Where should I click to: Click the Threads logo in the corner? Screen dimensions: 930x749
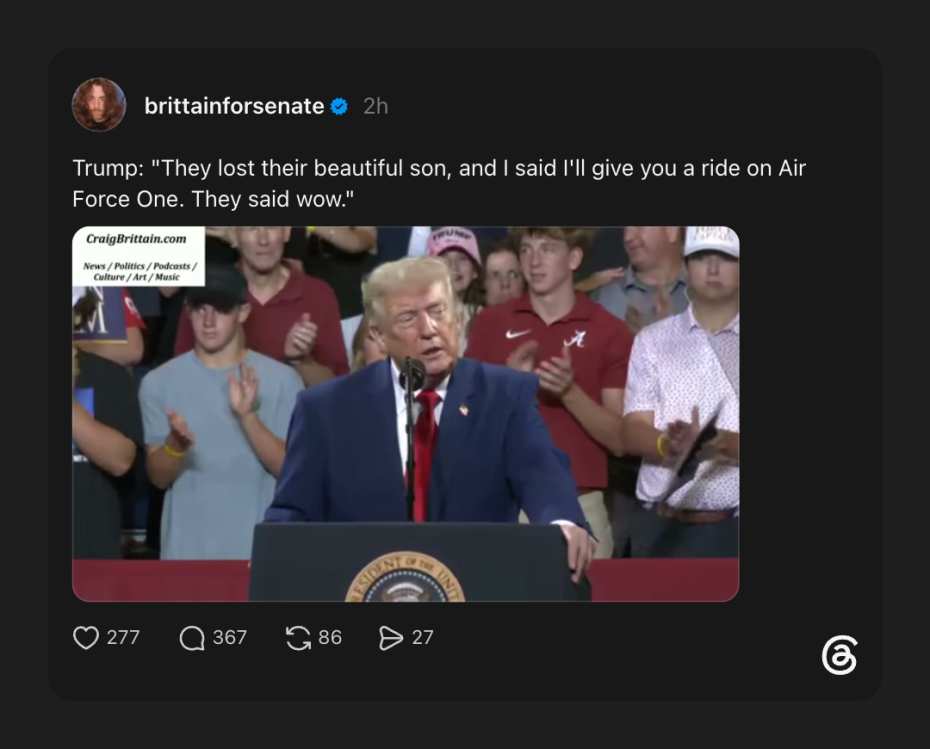pos(839,655)
